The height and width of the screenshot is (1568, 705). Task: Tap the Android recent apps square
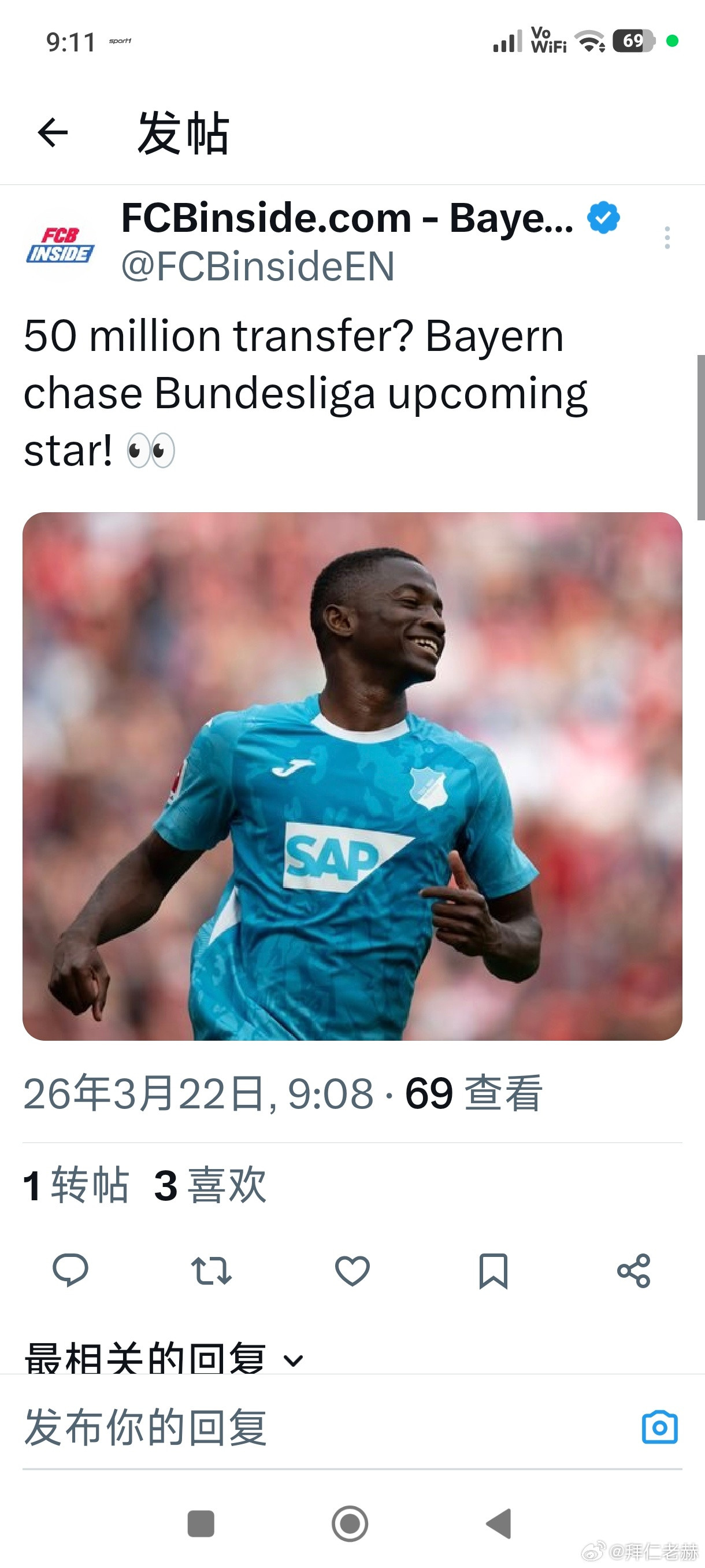click(201, 1523)
